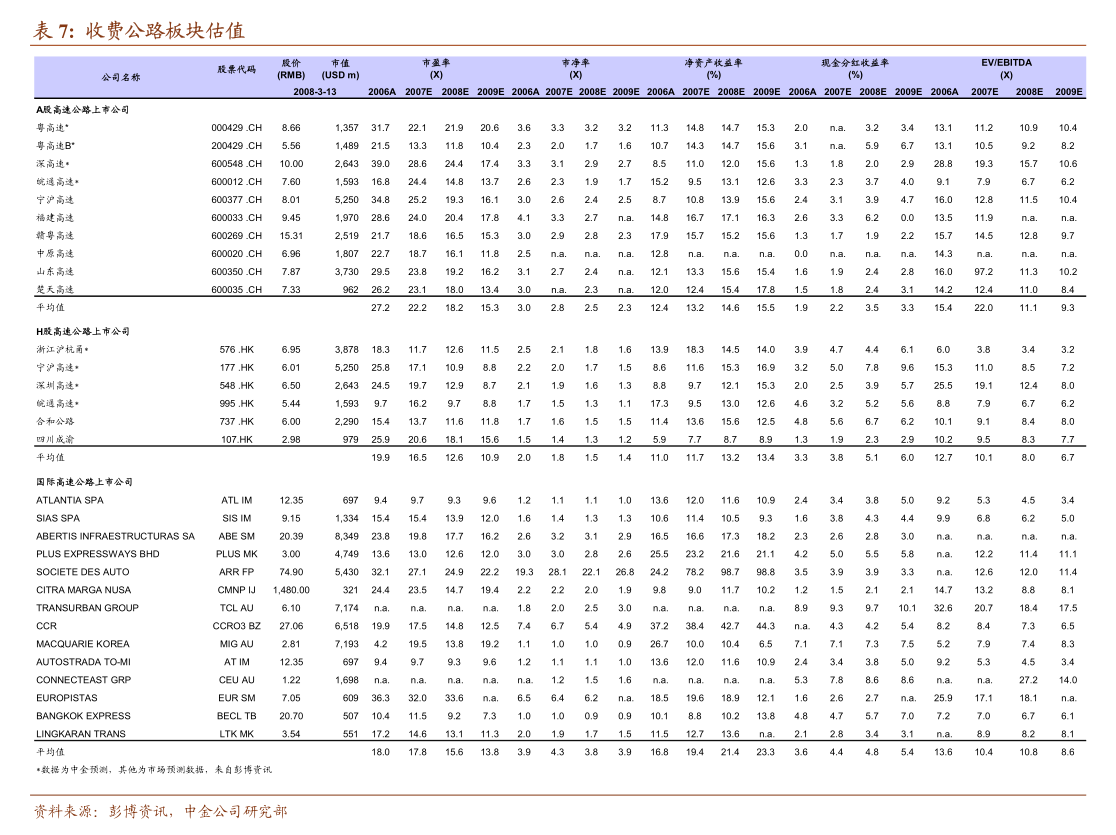
Task: Click 2008E under the 市盈率 header
Action: point(455,92)
